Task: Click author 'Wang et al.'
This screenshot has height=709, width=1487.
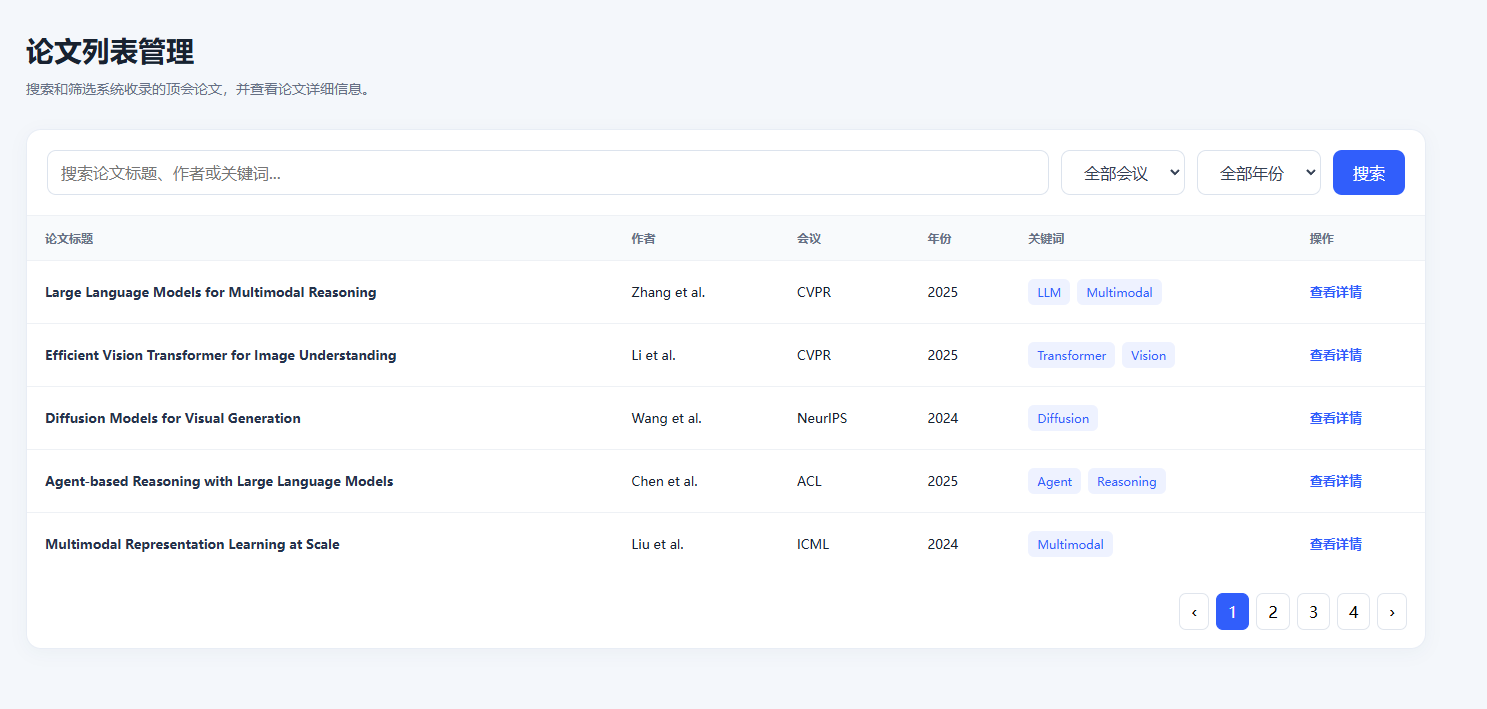Action: pos(666,418)
